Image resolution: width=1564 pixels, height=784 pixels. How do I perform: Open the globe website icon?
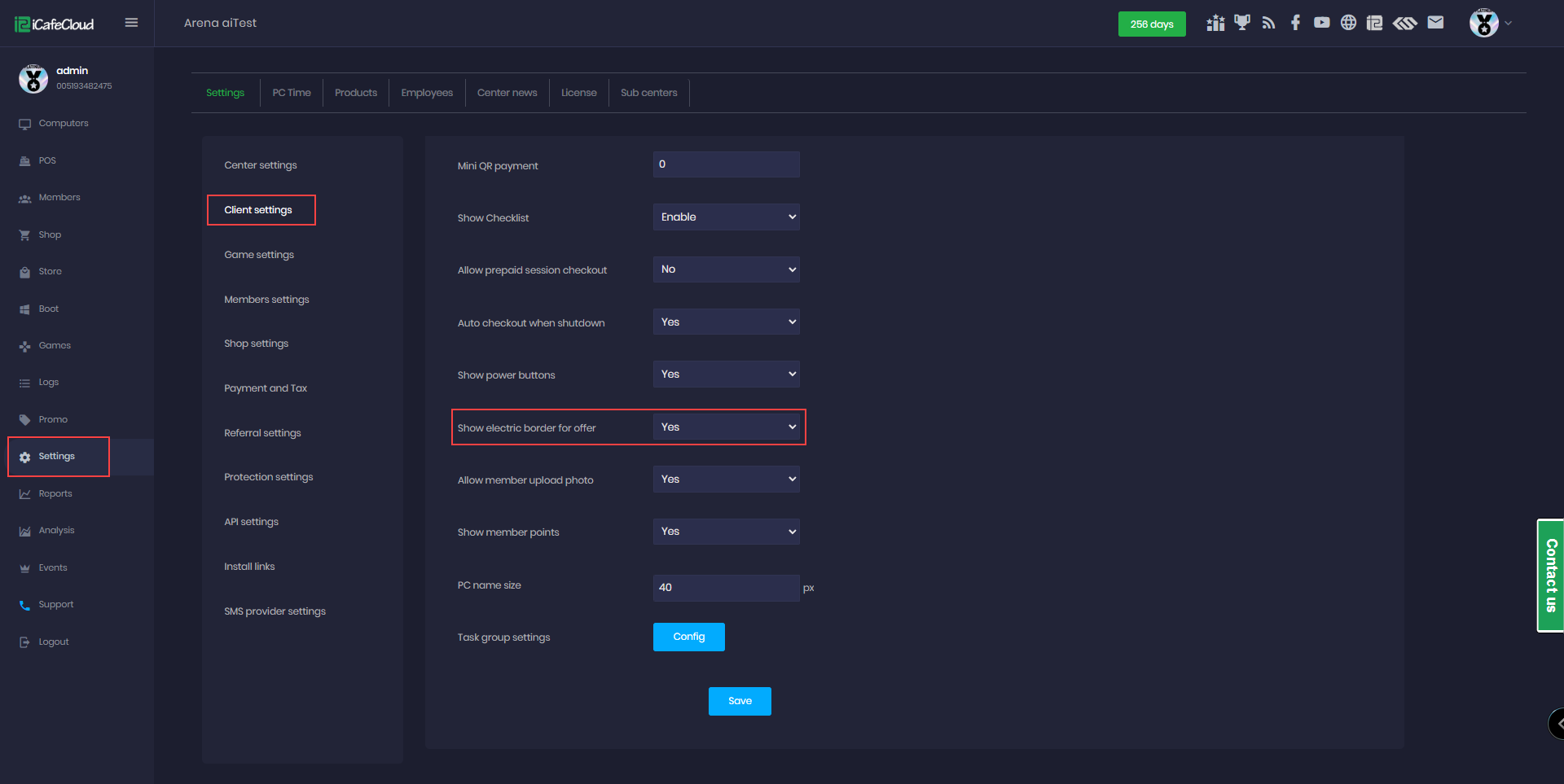tap(1348, 23)
